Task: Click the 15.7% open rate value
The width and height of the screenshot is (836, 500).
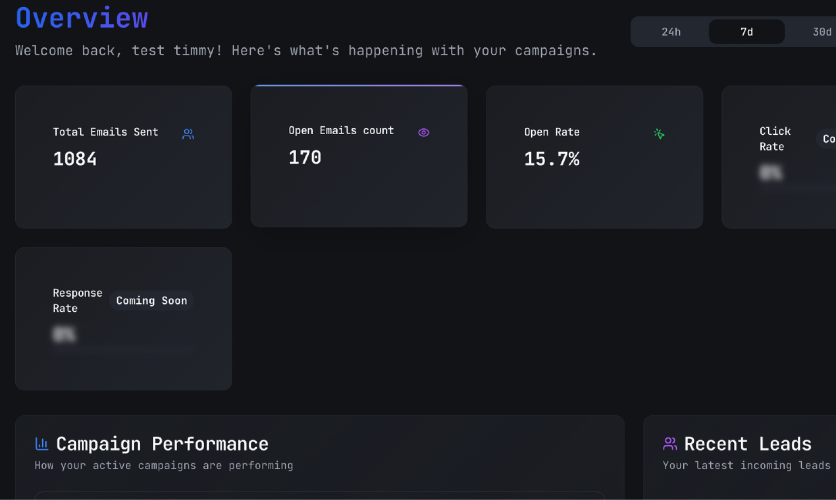Action: tap(551, 159)
